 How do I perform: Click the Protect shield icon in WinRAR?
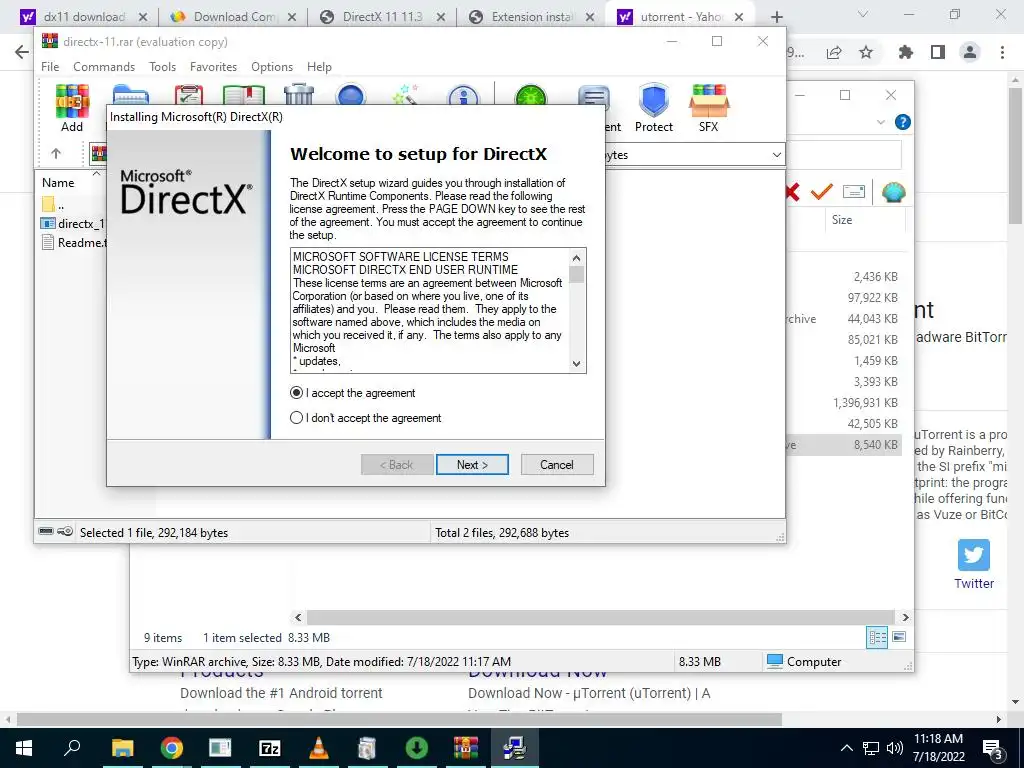654,100
